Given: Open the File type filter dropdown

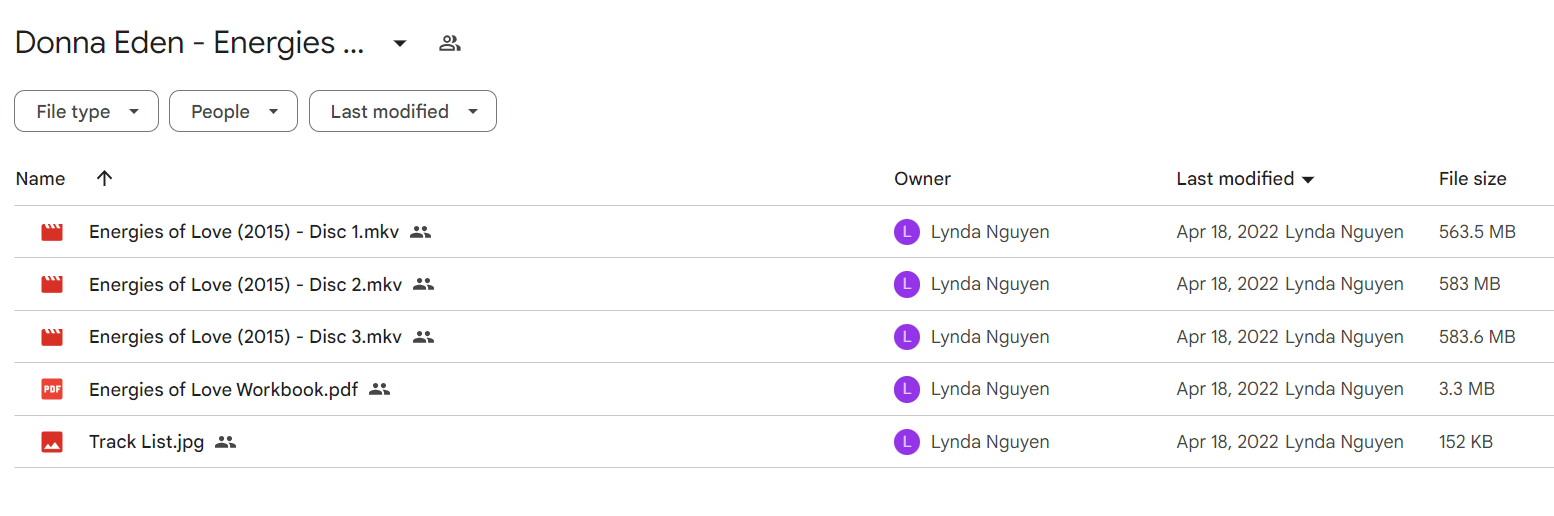Looking at the screenshot, I should point(86,111).
